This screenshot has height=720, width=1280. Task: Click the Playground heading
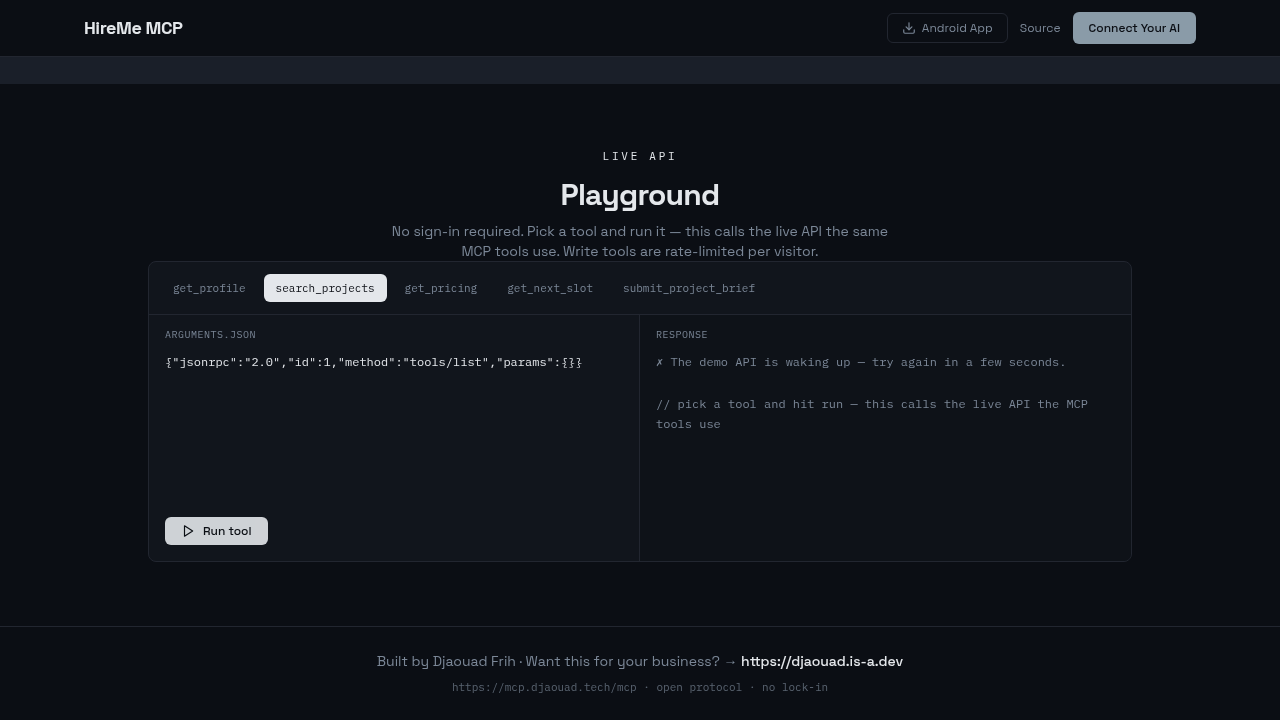pos(640,195)
